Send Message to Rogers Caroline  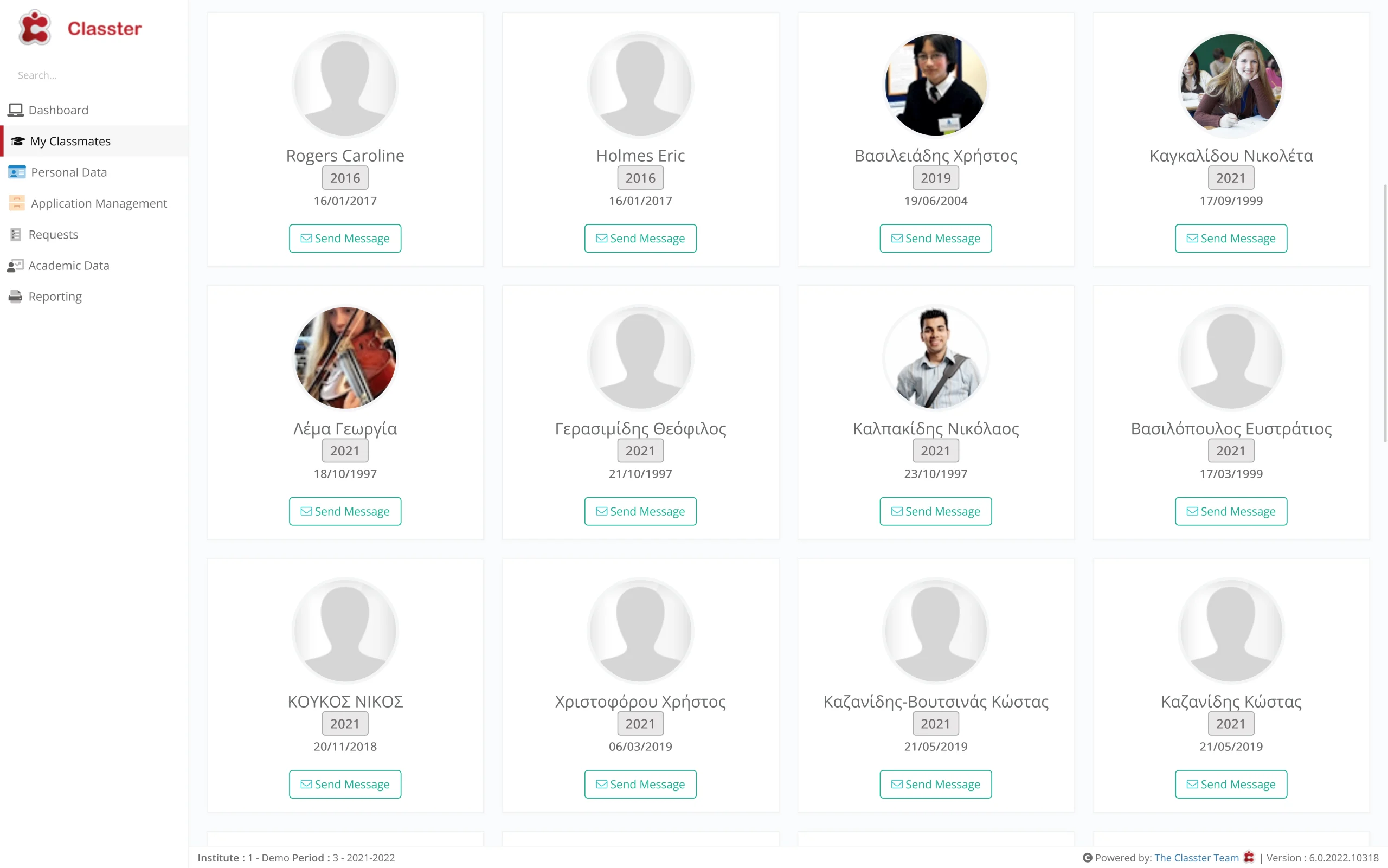pyautogui.click(x=345, y=238)
